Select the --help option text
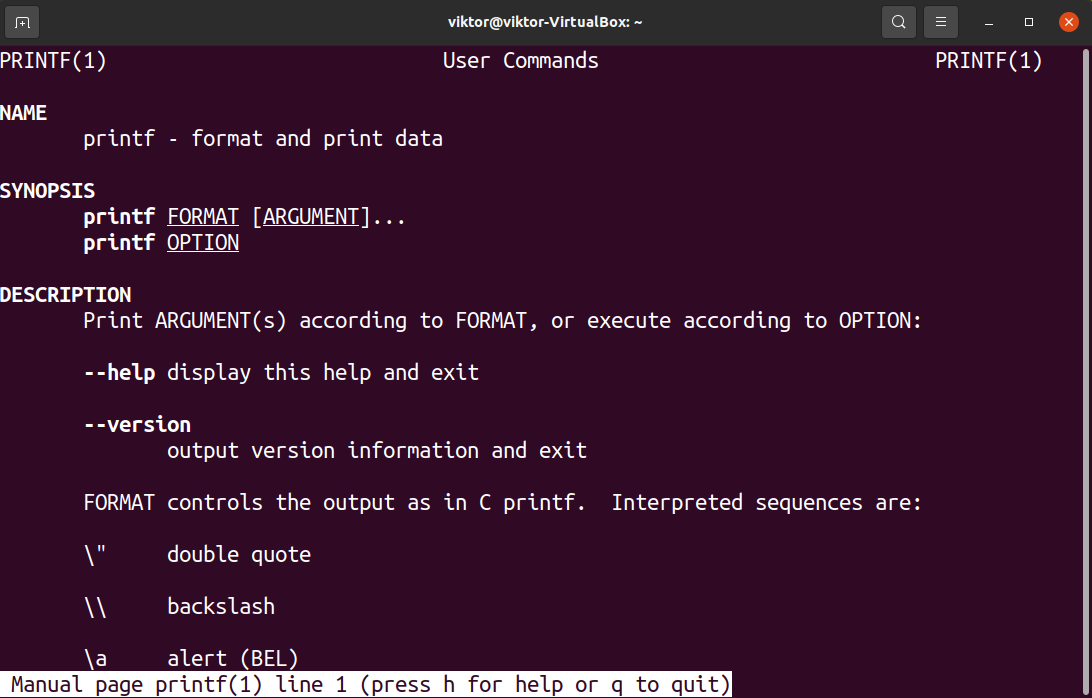Viewport: 1092px width, 698px height. pyautogui.click(x=118, y=372)
